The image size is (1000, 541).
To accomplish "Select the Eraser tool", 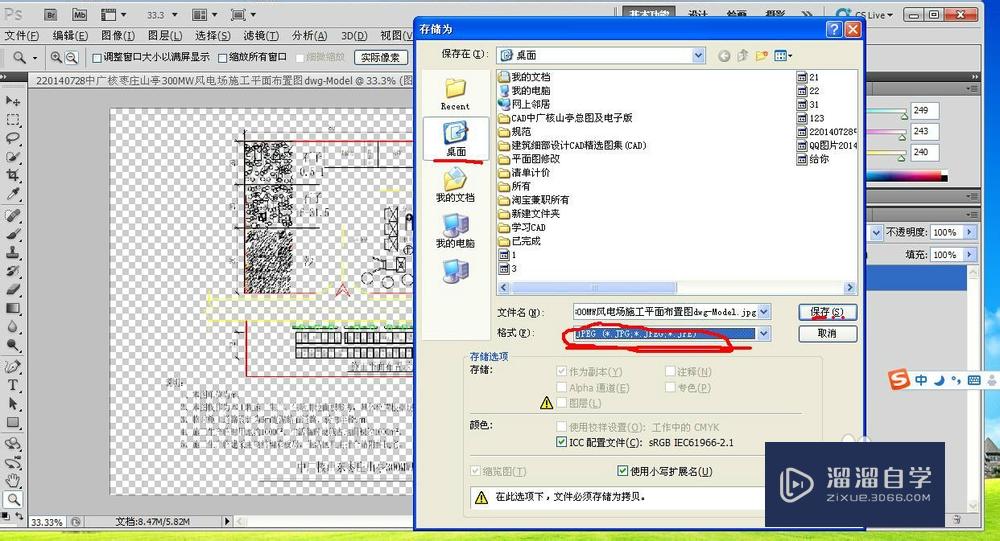I will tap(13, 289).
